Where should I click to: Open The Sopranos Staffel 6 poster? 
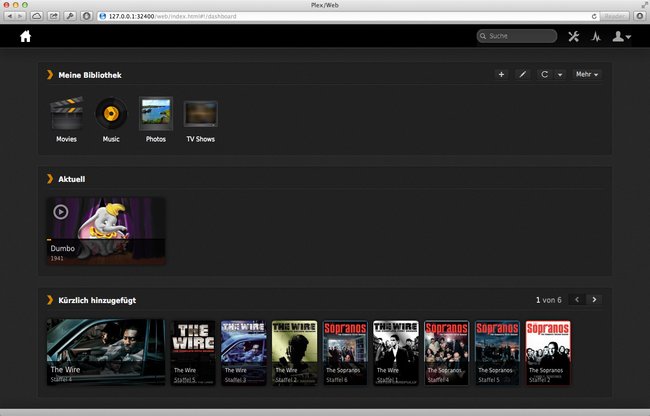345,353
